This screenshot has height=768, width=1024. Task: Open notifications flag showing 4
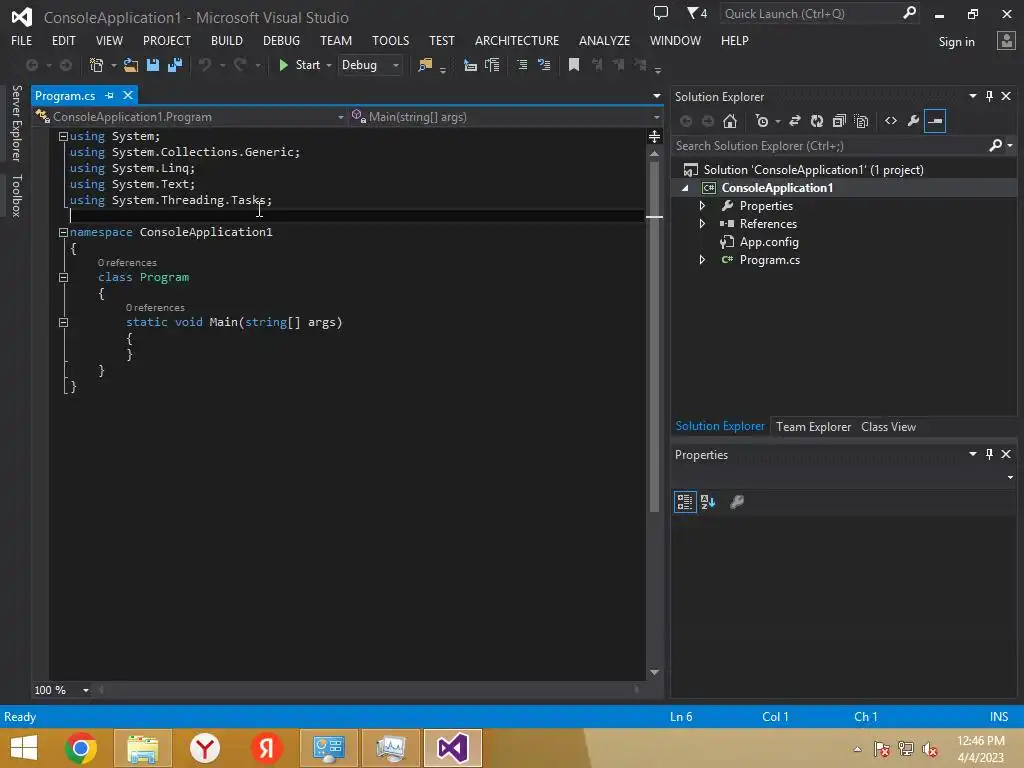697,13
